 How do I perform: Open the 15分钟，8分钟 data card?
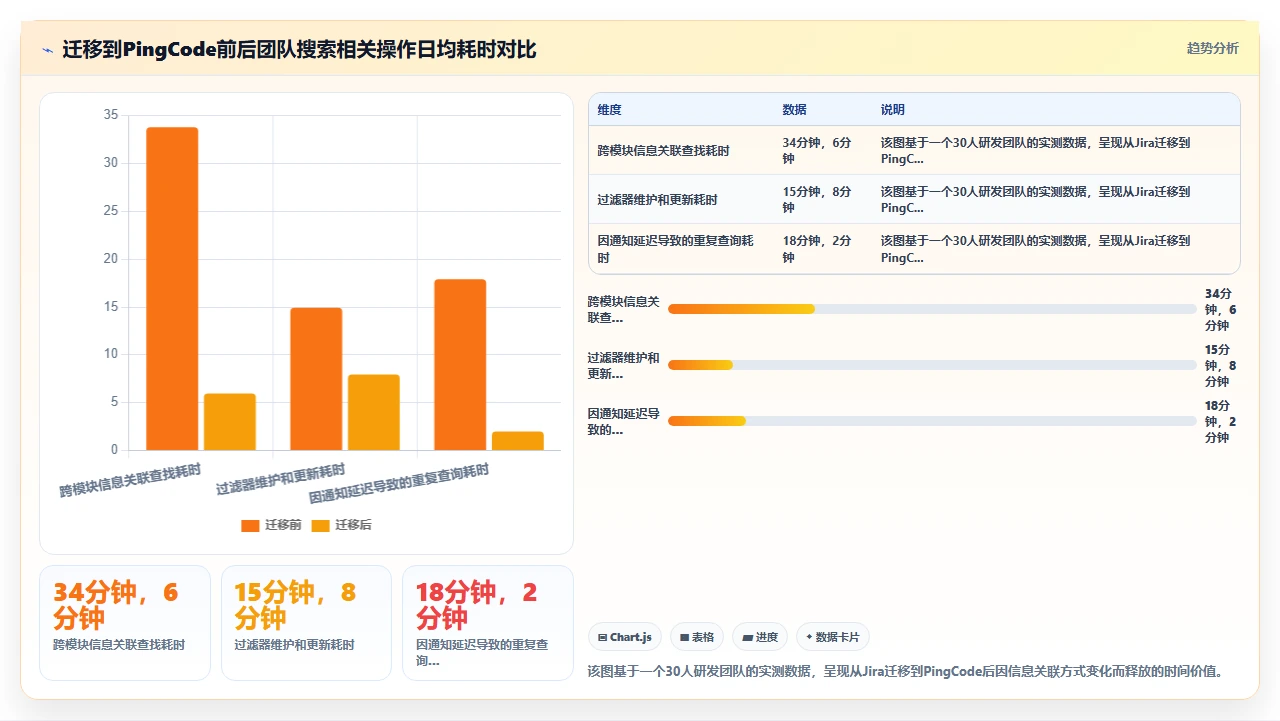coord(306,623)
